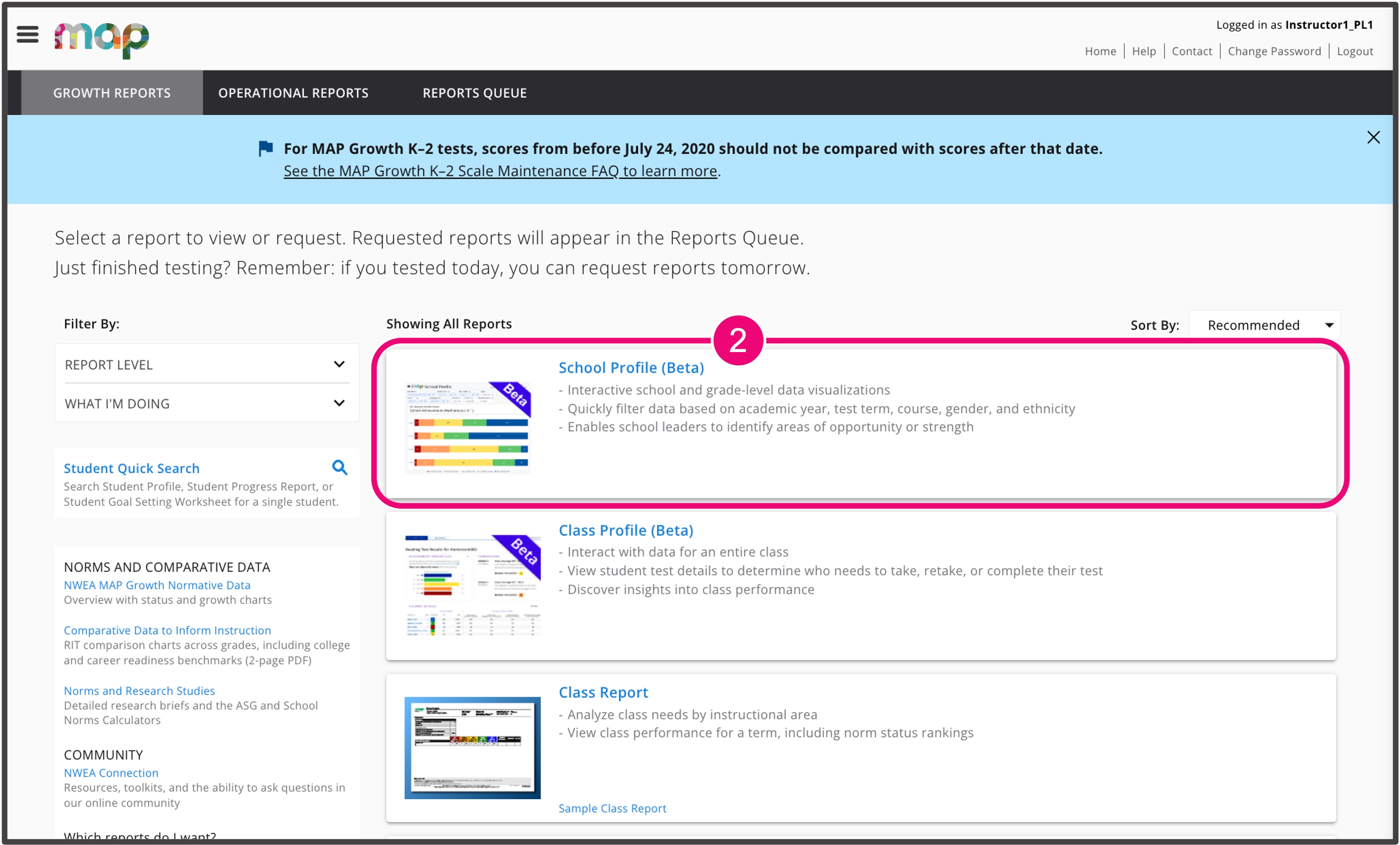This screenshot has height=845, width=1400.
Task: Open the K-2 Scale Maintenance FAQ link
Action: (x=500, y=170)
